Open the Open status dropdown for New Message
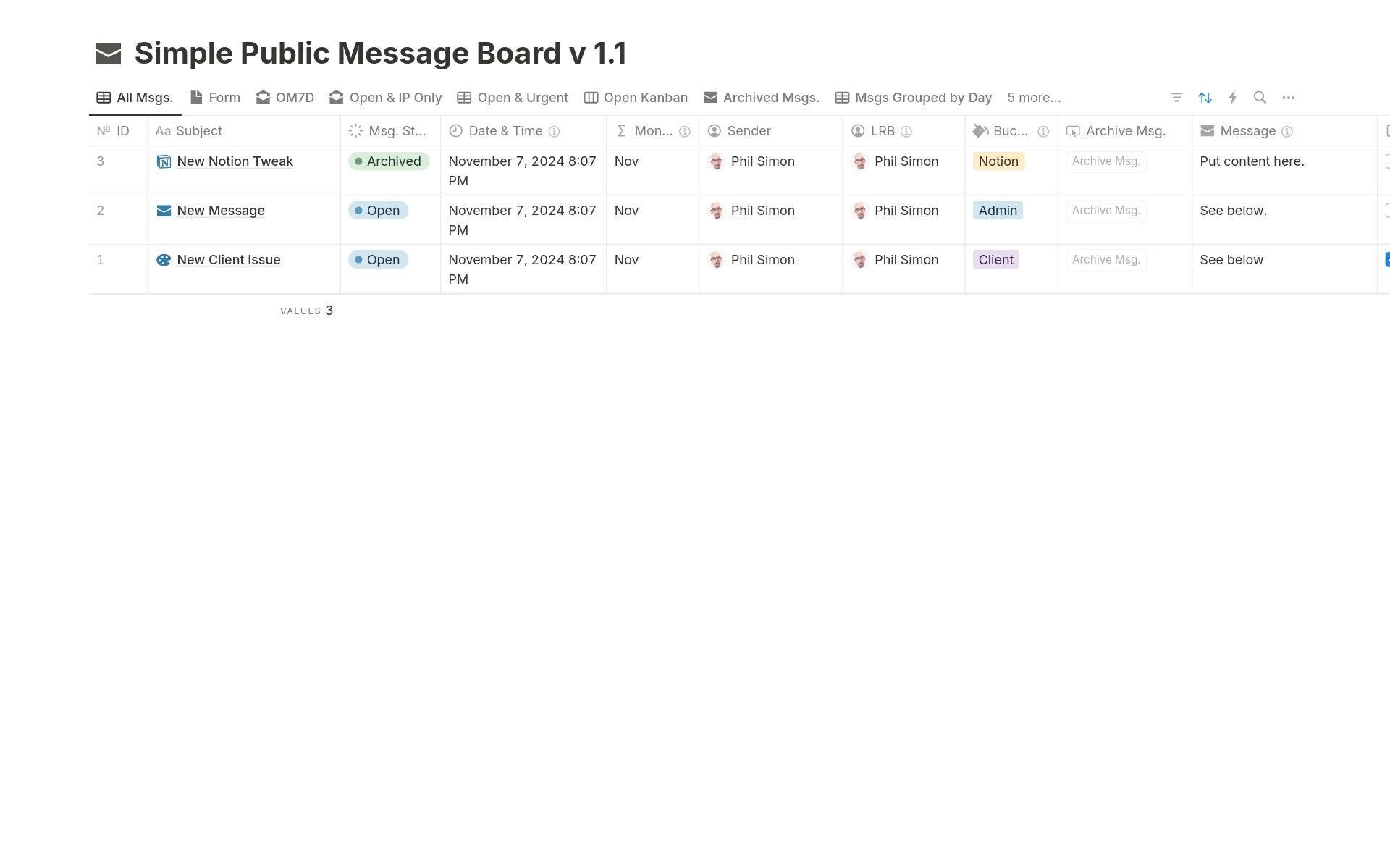Image resolution: width=1390 pixels, height=868 pixels. (x=378, y=211)
